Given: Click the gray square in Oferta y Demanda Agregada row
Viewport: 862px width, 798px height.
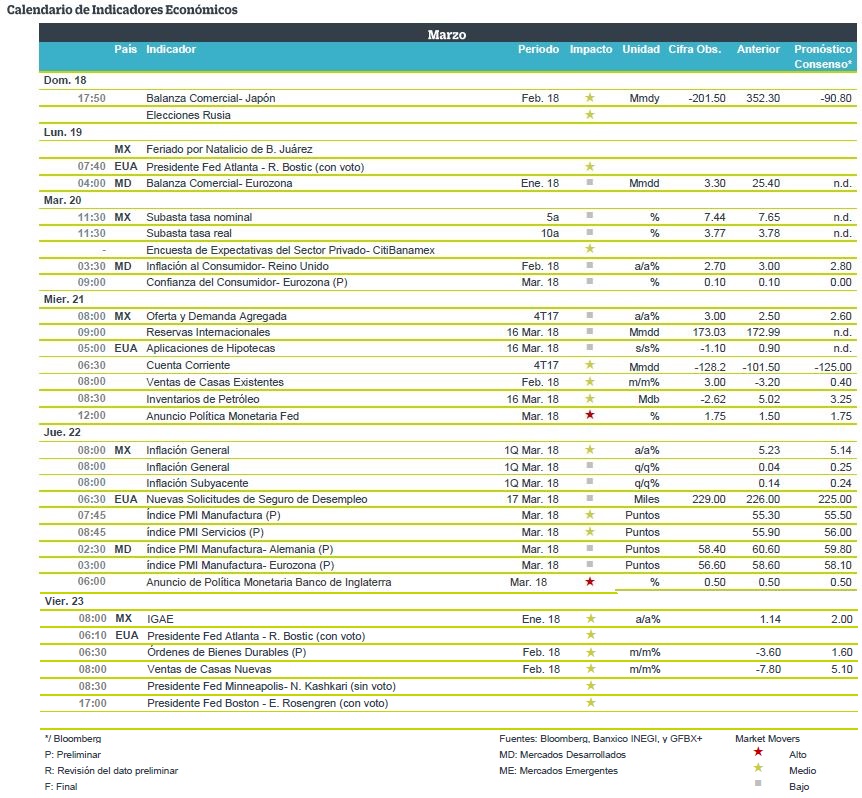Looking at the screenshot, I should 590,315.
